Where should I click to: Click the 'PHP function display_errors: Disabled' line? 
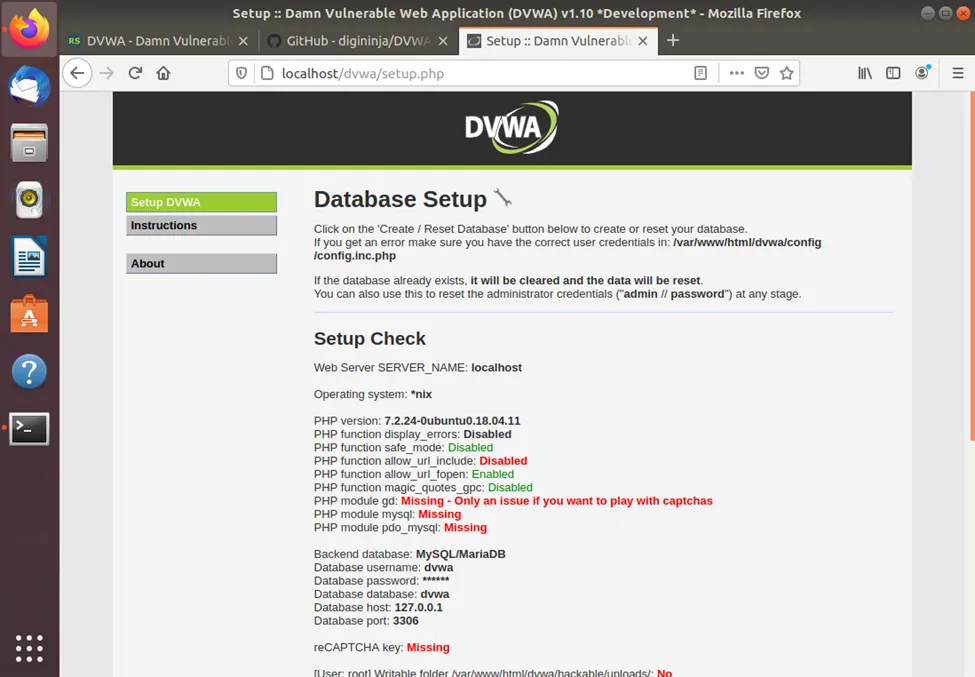(x=413, y=434)
